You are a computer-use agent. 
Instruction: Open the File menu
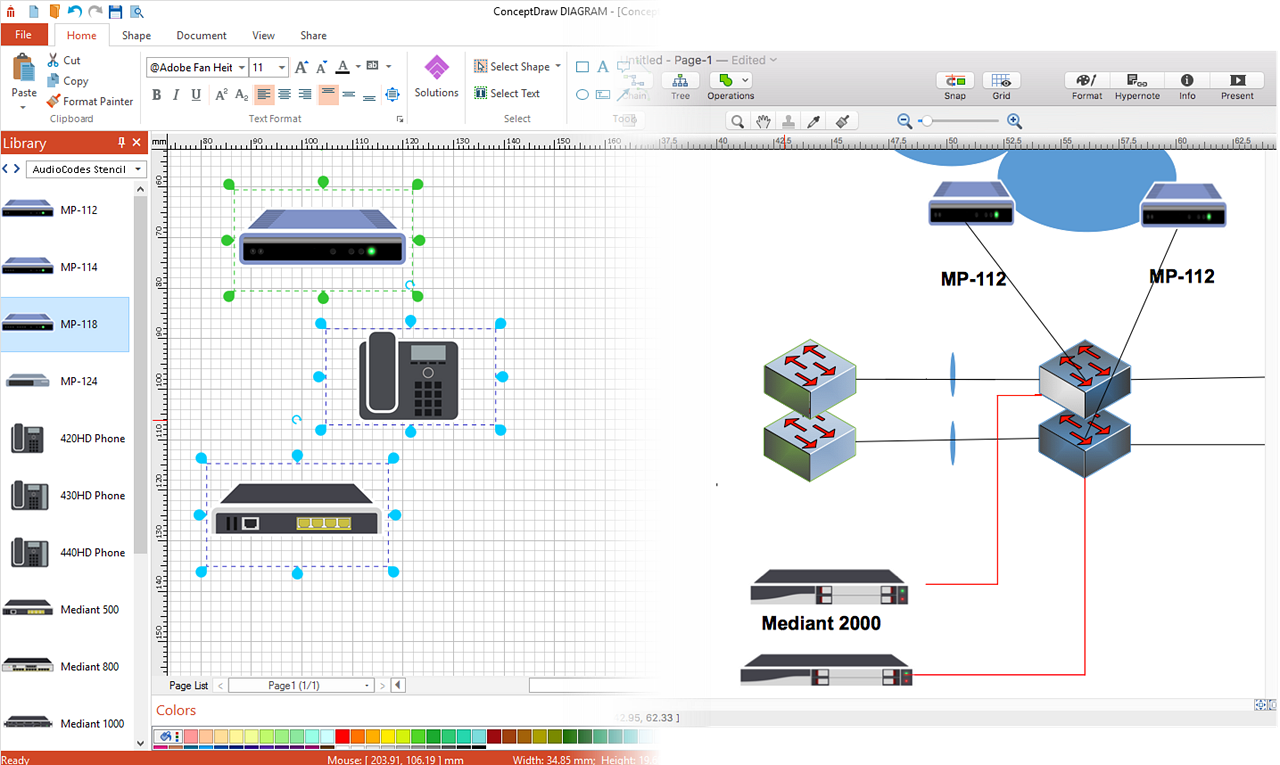23,35
